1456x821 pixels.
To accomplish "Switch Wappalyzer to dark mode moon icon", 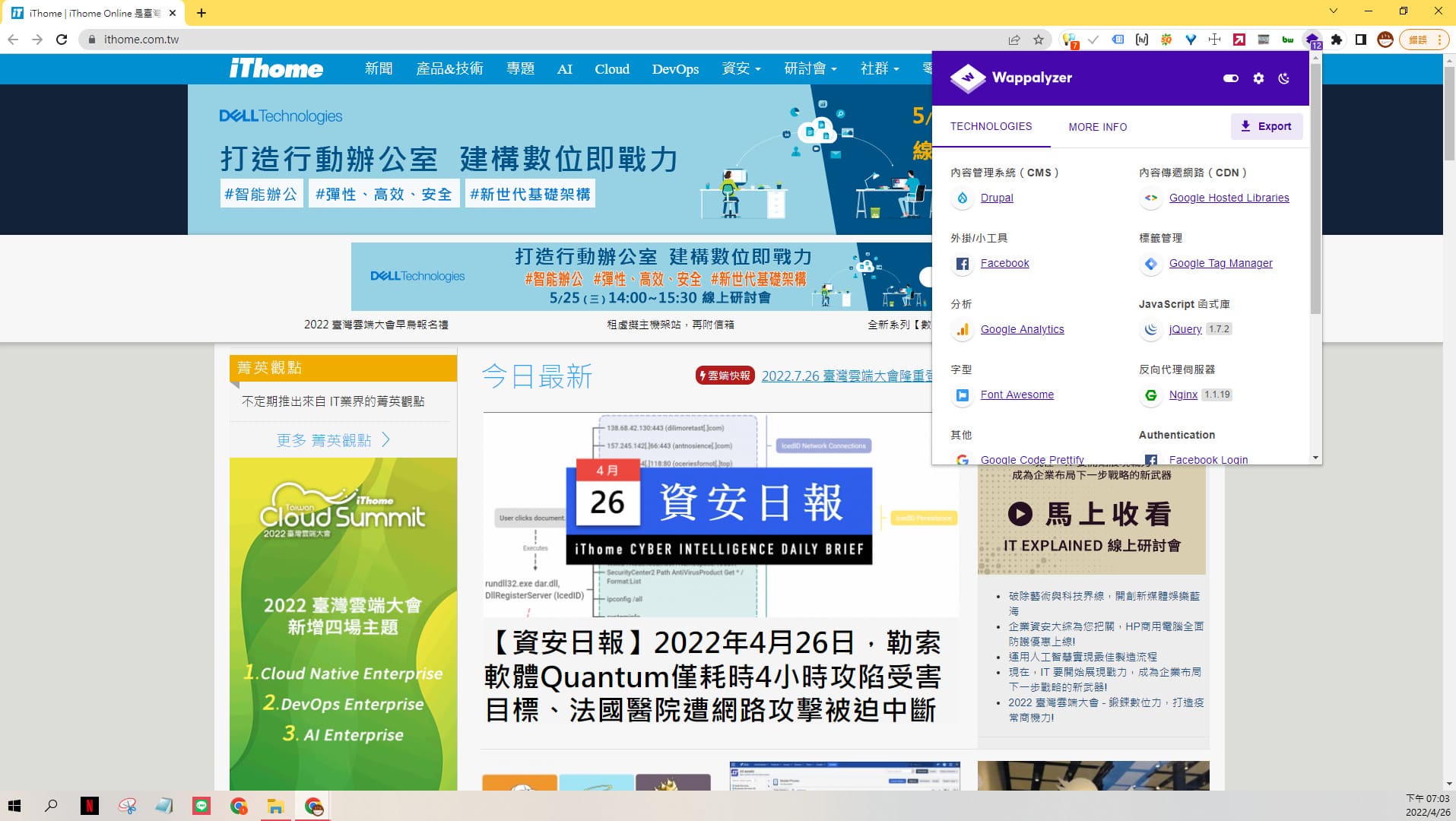I will (1284, 78).
